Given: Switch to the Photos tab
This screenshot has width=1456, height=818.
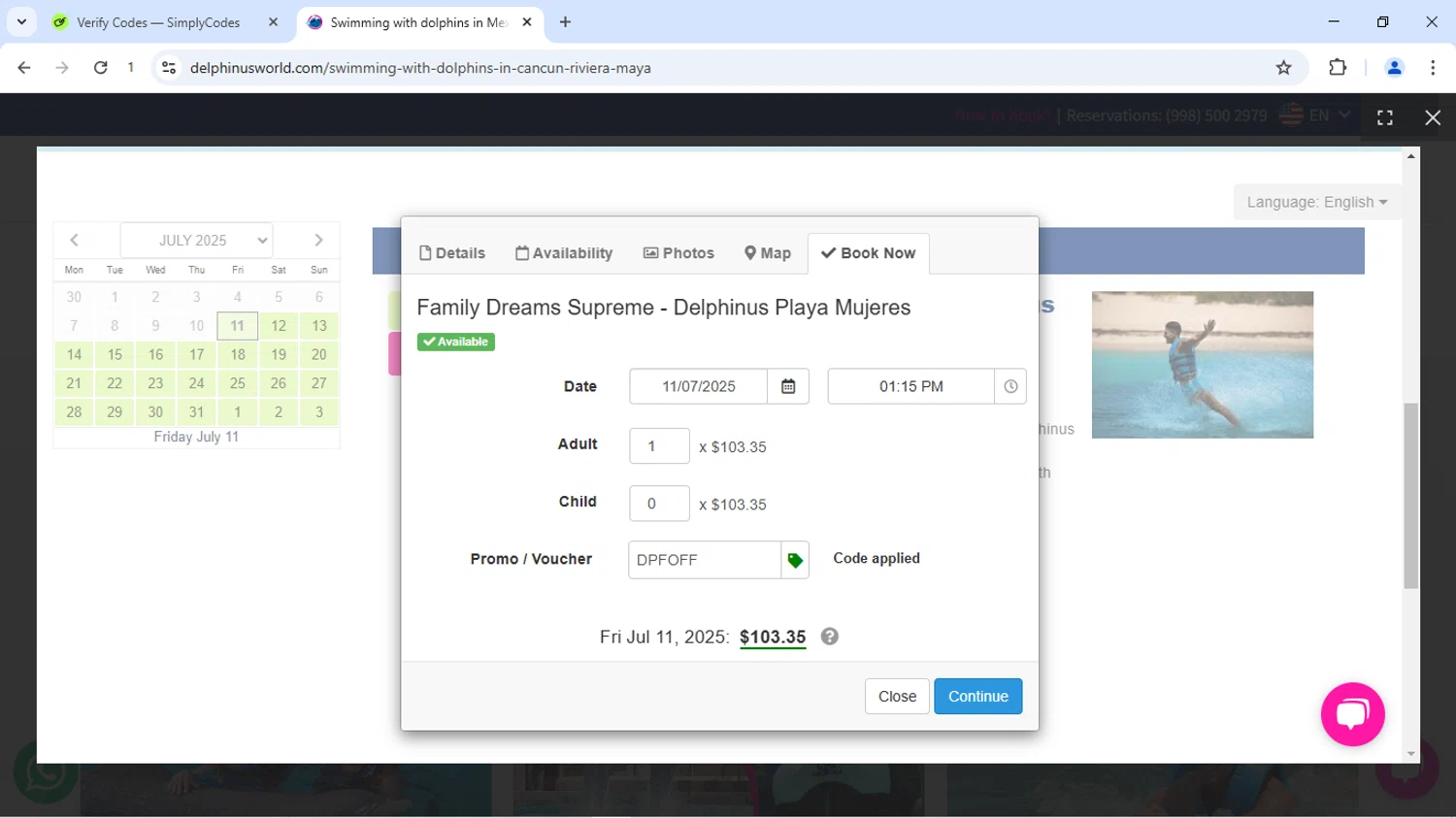Looking at the screenshot, I should pyautogui.click(x=678, y=253).
